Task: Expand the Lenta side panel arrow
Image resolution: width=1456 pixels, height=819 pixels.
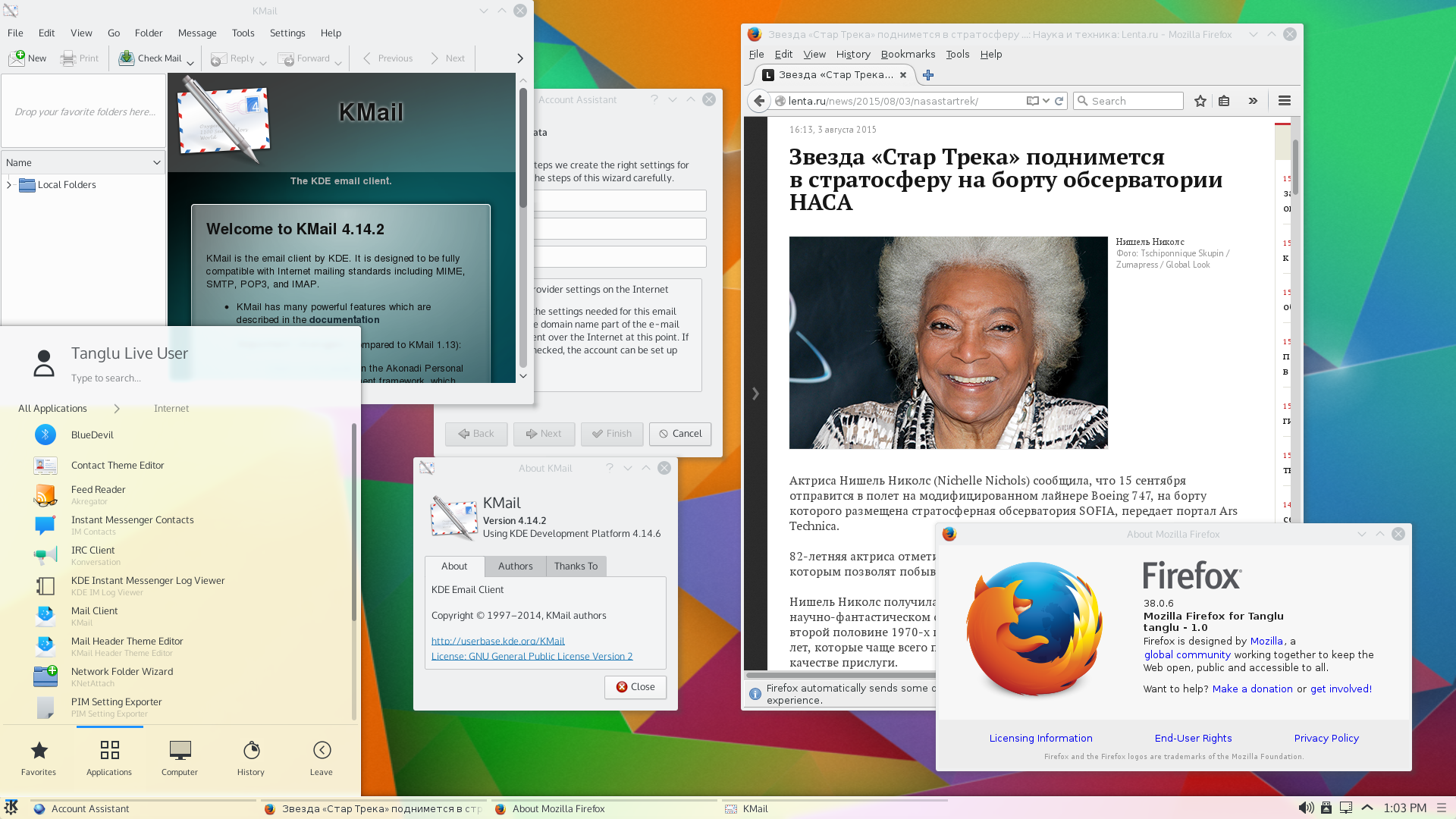Action: tap(755, 394)
